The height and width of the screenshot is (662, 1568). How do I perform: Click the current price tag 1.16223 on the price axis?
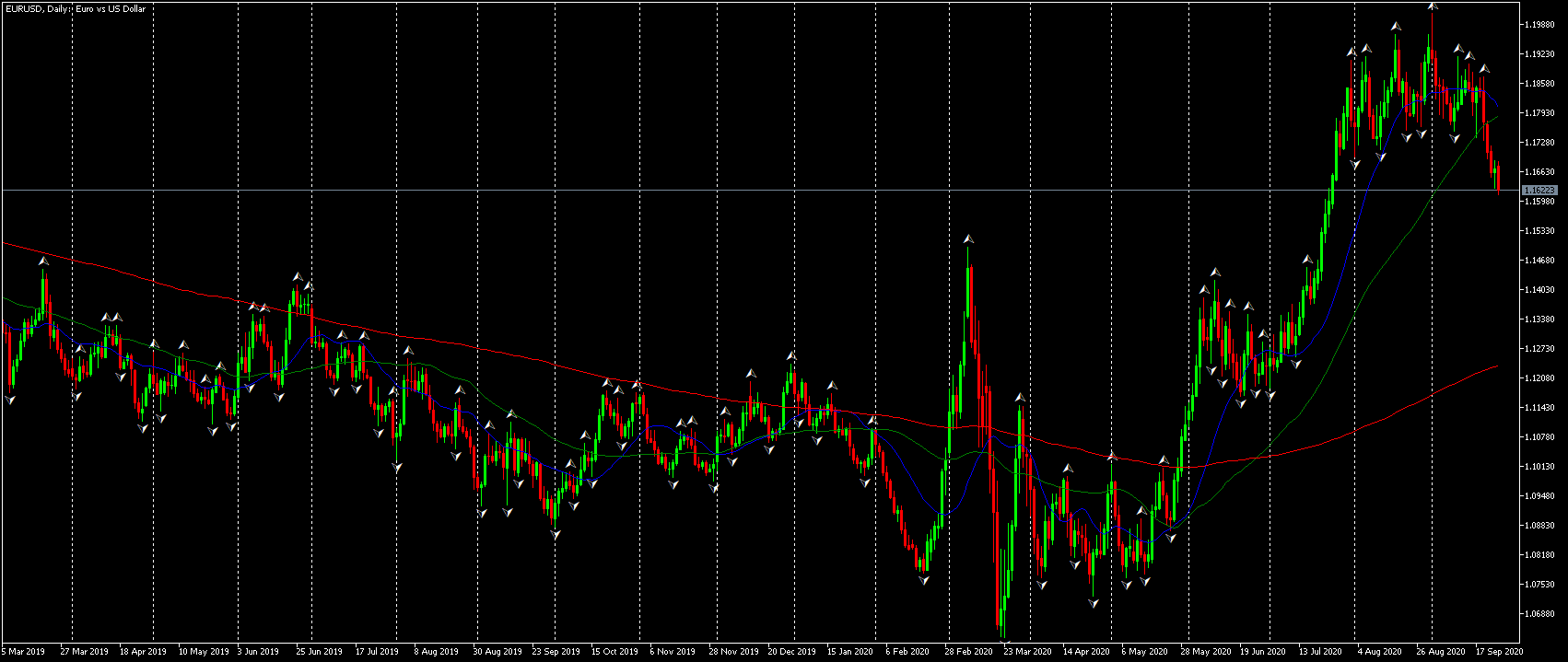pyautogui.click(x=1539, y=190)
